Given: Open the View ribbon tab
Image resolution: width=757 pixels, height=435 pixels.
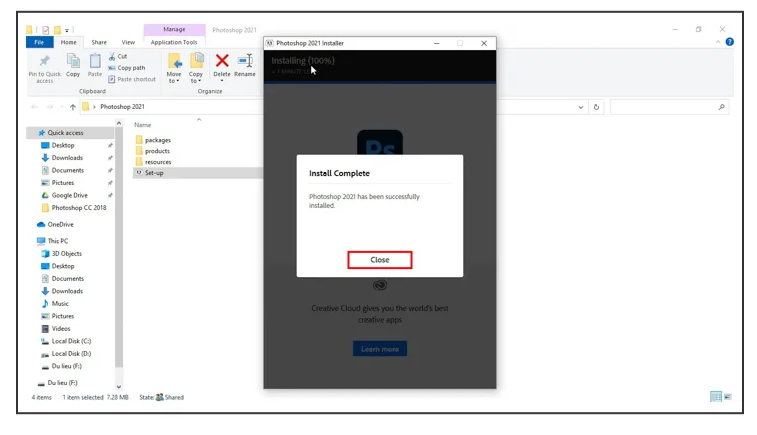Looking at the screenshot, I should tap(128, 42).
